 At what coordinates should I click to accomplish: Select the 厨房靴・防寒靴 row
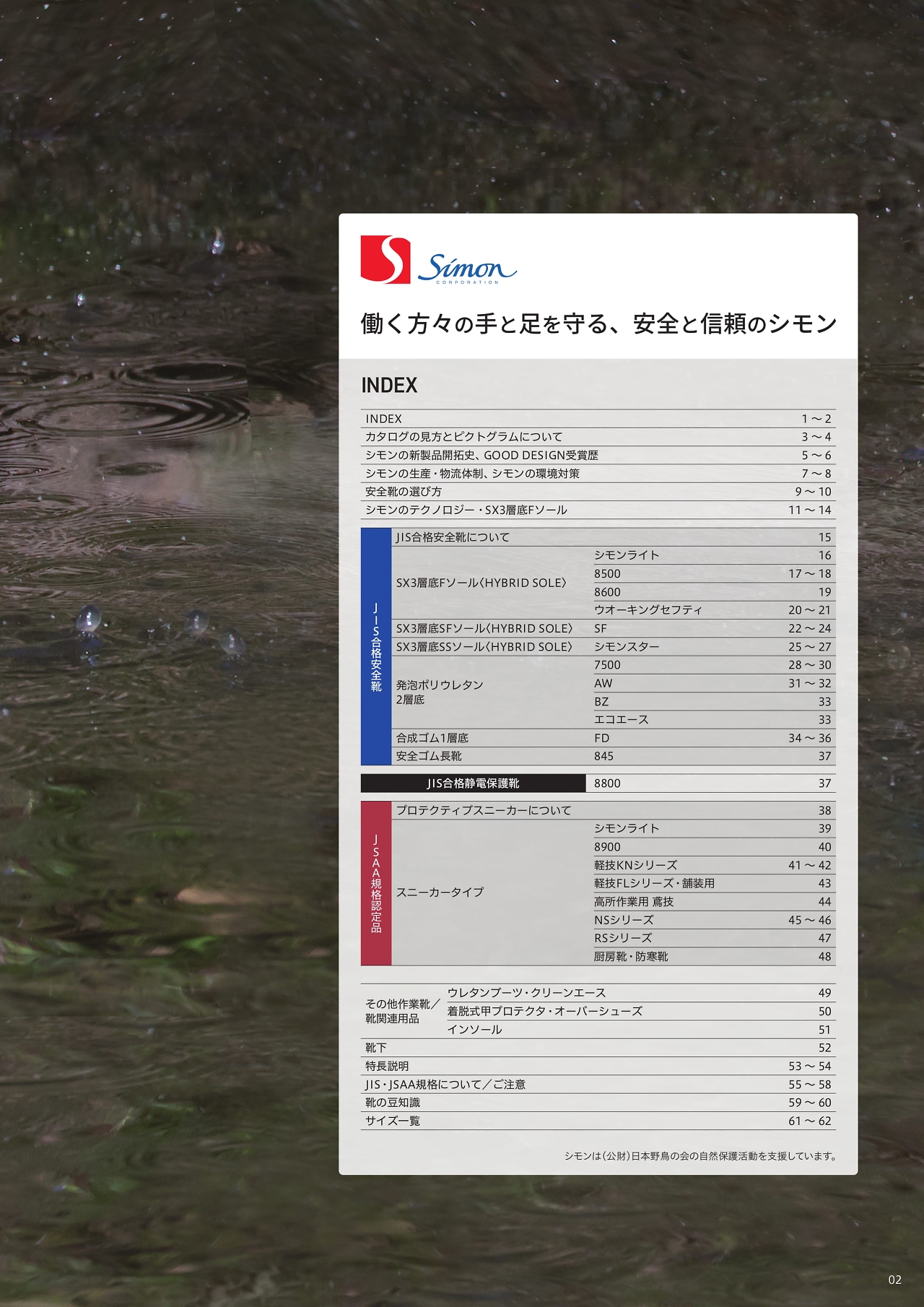pos(631,957)
